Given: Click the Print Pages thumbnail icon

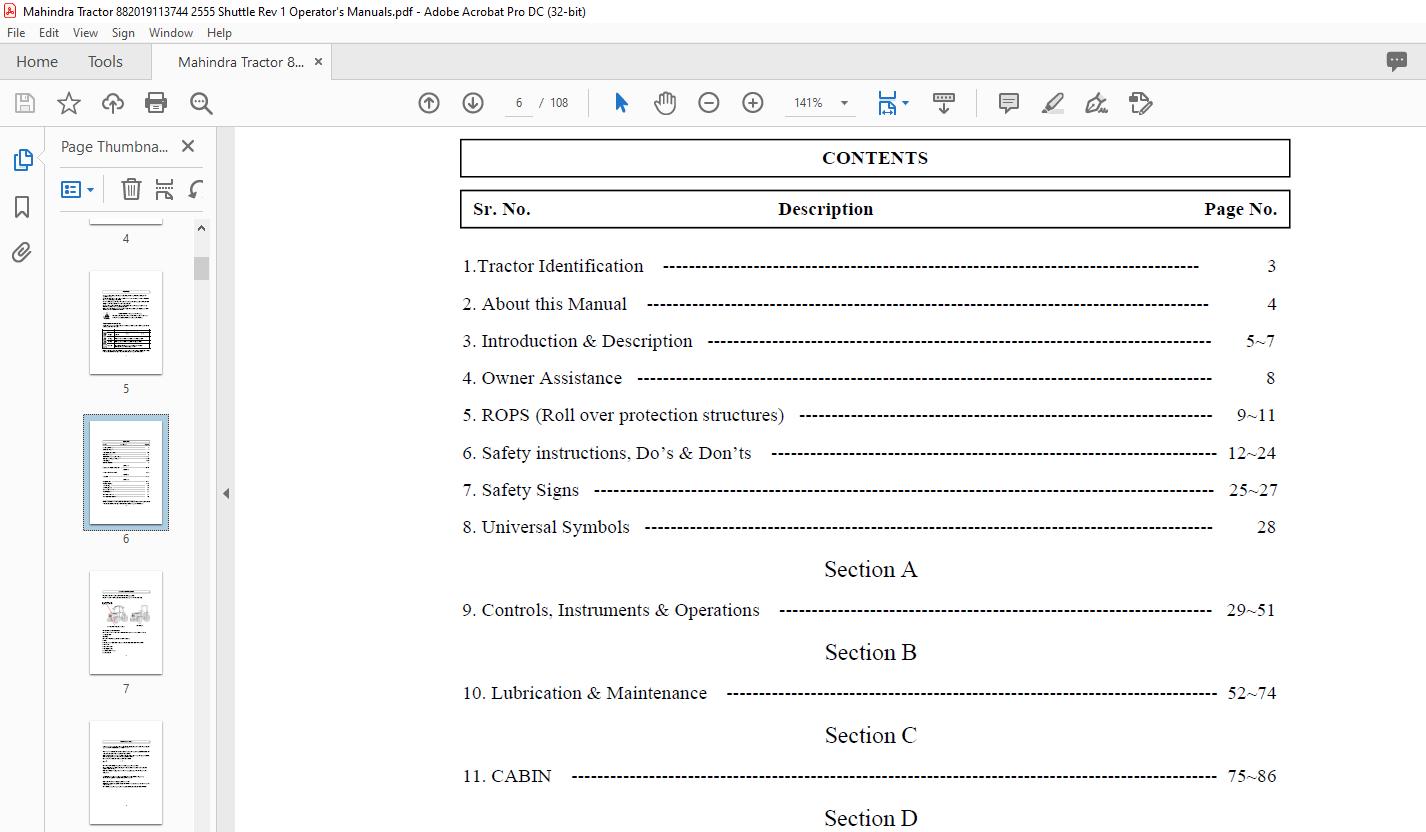Looking at the screenshot, I should (x=165, y=189).
